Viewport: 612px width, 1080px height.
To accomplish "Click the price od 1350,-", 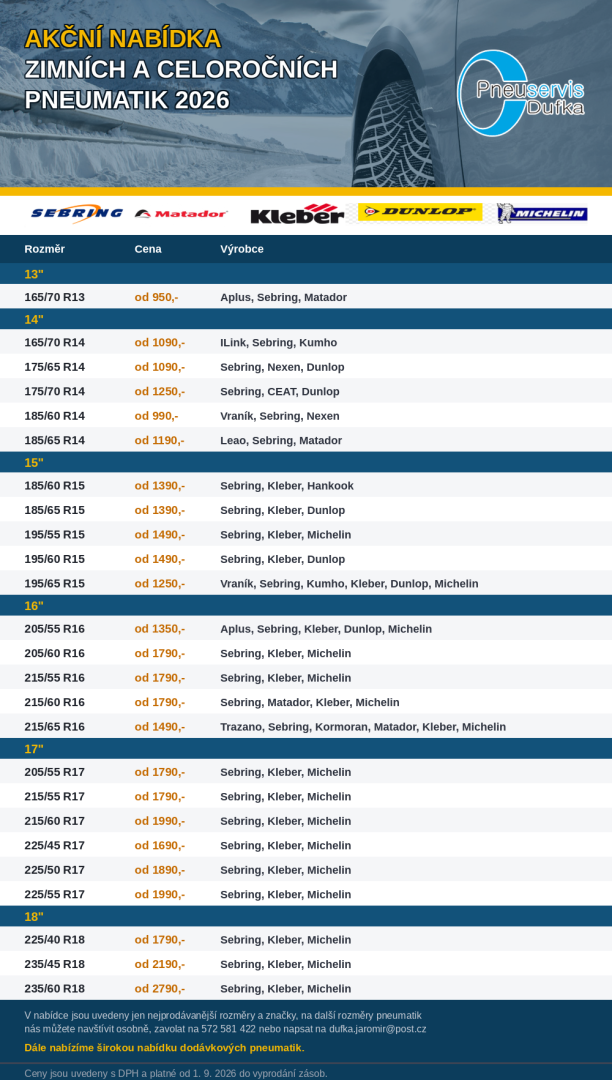I will coord(160,630).
